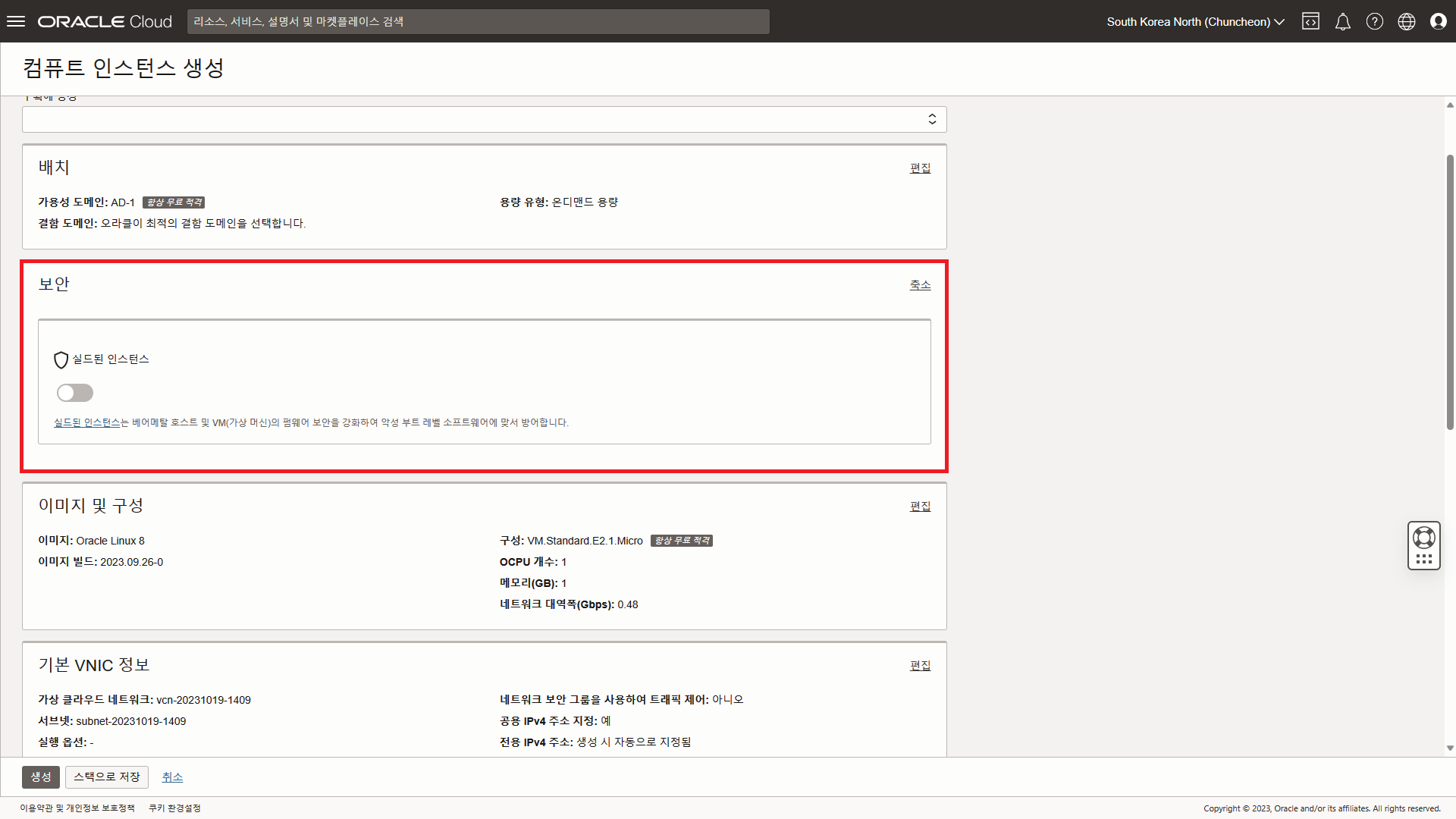Click the lifebuoy support widget icon

click(1423, 538)
